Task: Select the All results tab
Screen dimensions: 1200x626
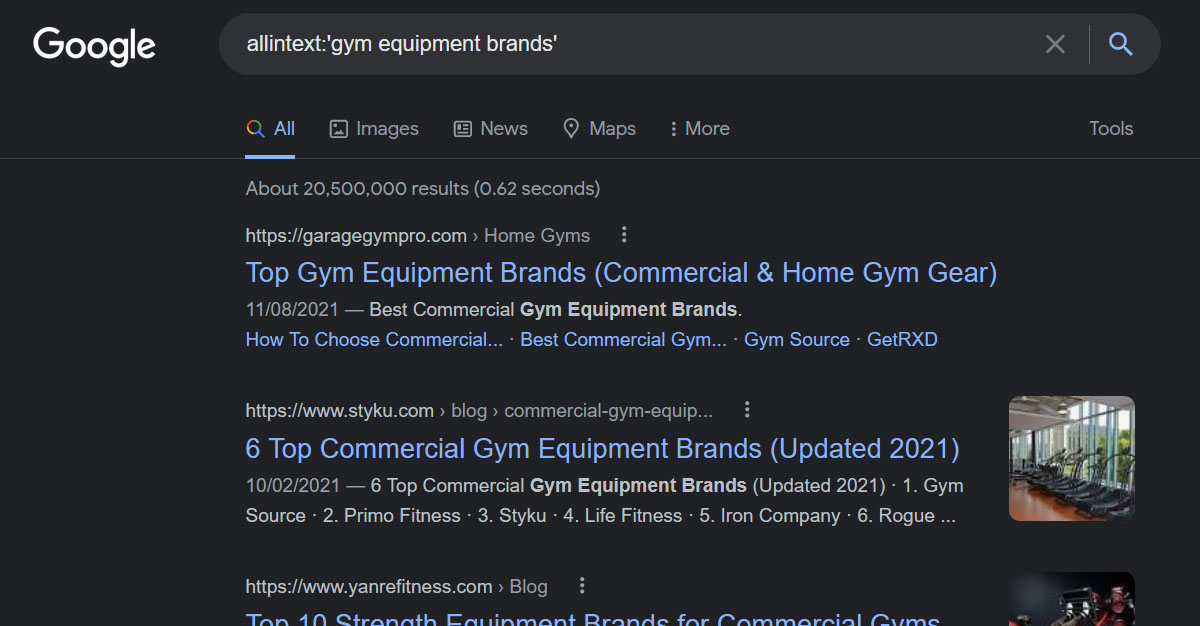Action: click(270, 128)
